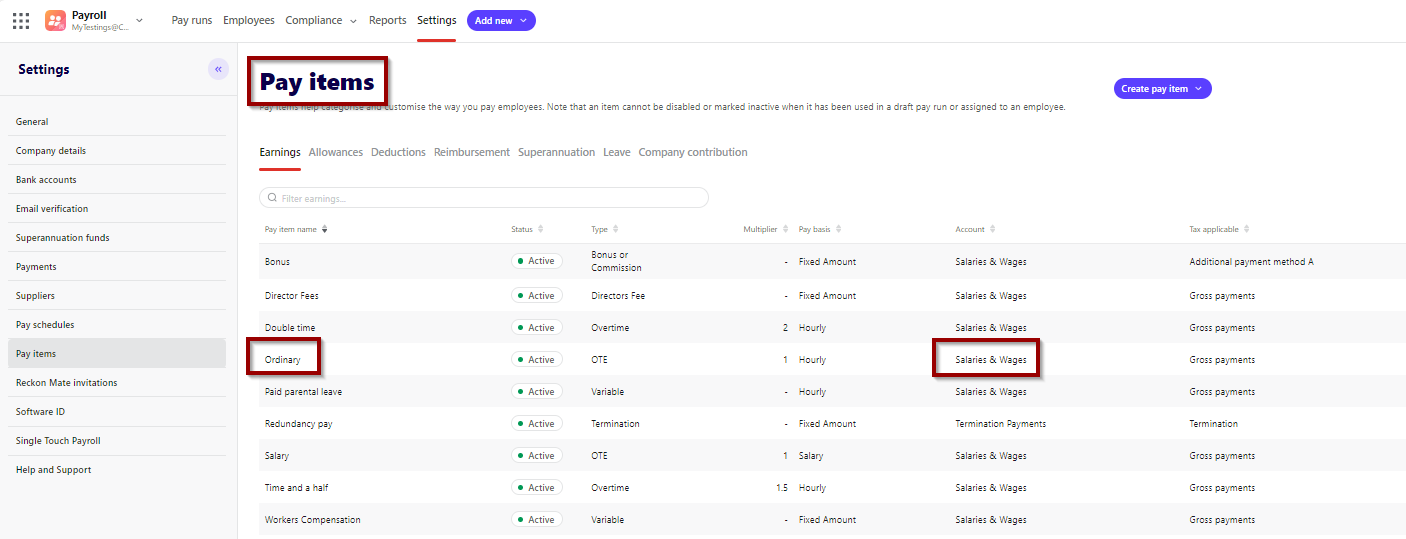Image resolution: width=1406 pixels, height=539 pixels.
Task: Open the Time and a half item
Action: (297, 488)
